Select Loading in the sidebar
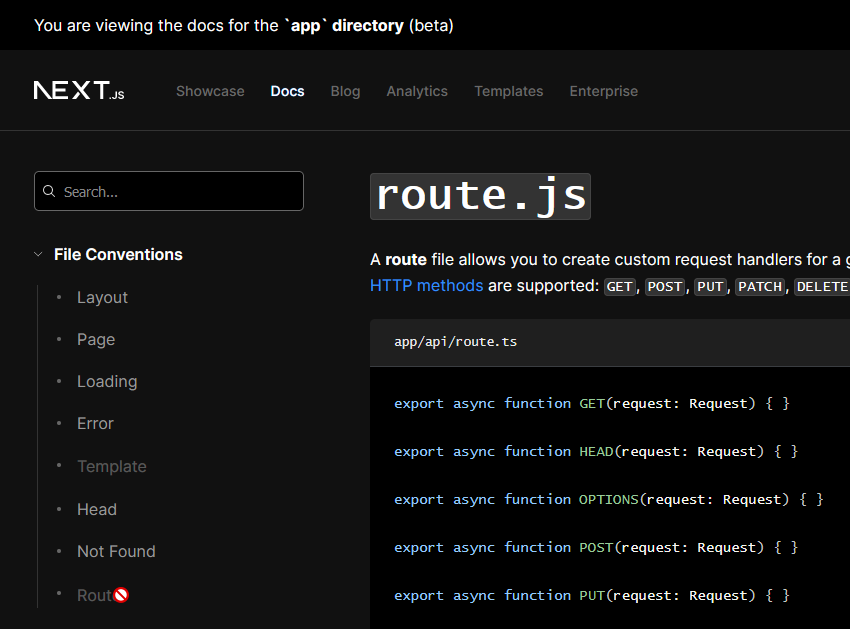850x629 pixels. point(107,381)
